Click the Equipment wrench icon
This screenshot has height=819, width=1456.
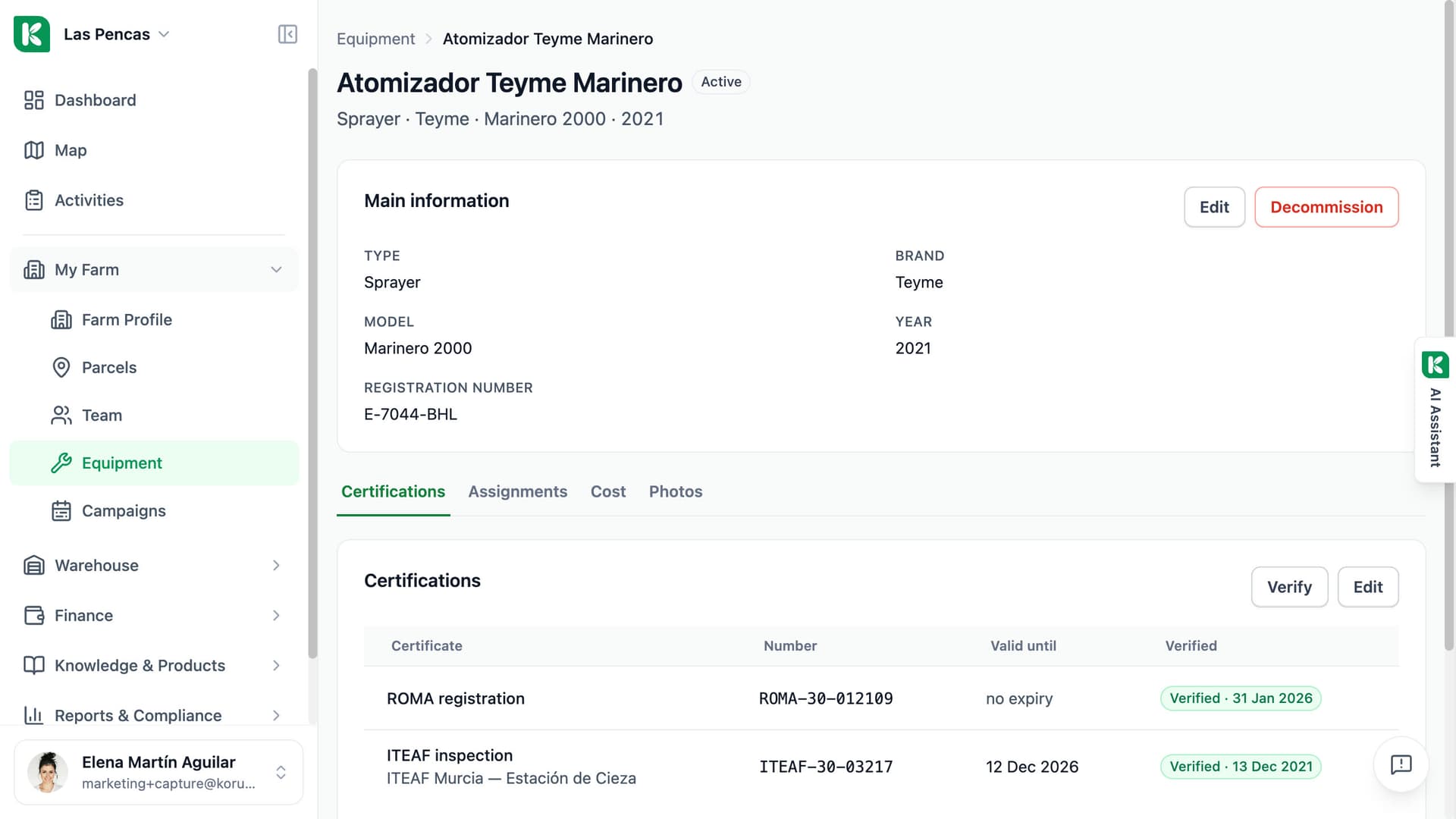[61, 463]
